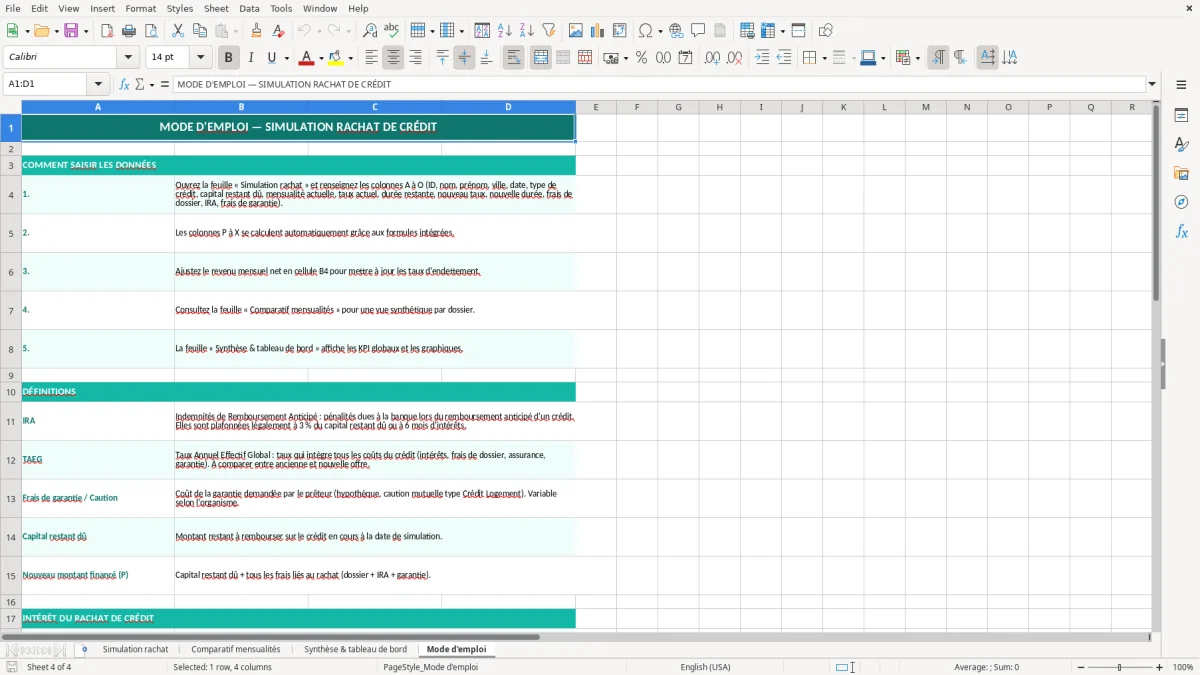This screenshot has width=1200, height=675.
Task: Click the Insert Hyperlink icon
Action: pyautogui.click(x=676, y=31)
